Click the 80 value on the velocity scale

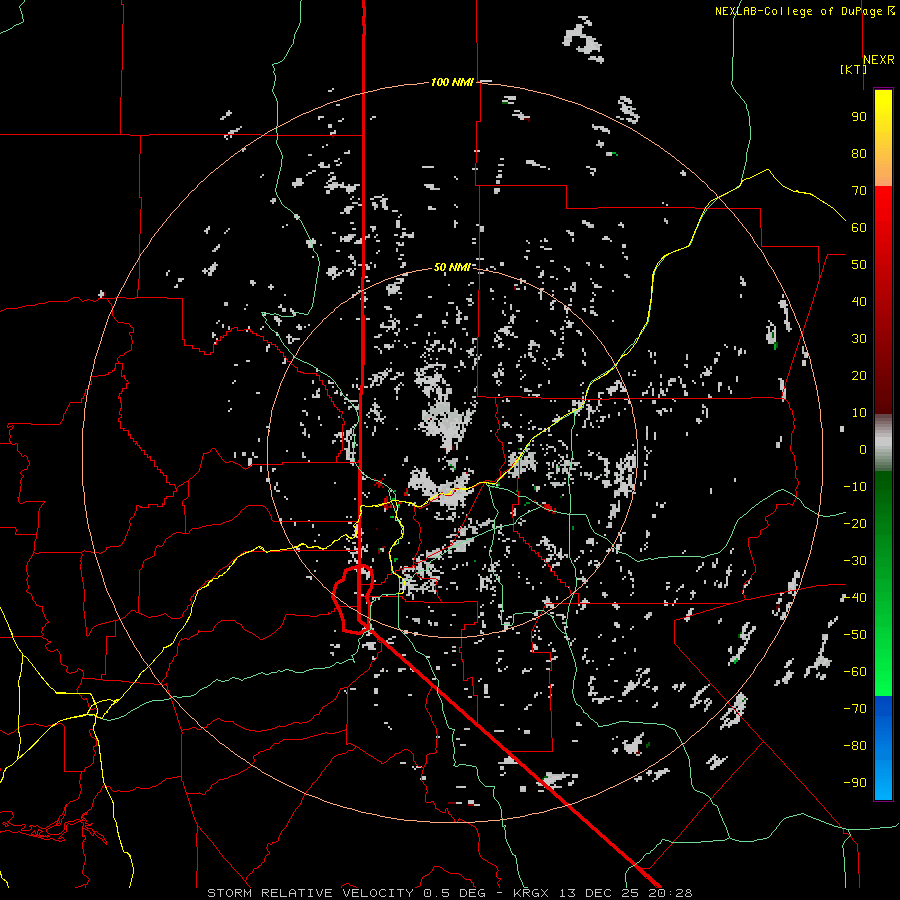pyautogui.click(x=859, y=153)
